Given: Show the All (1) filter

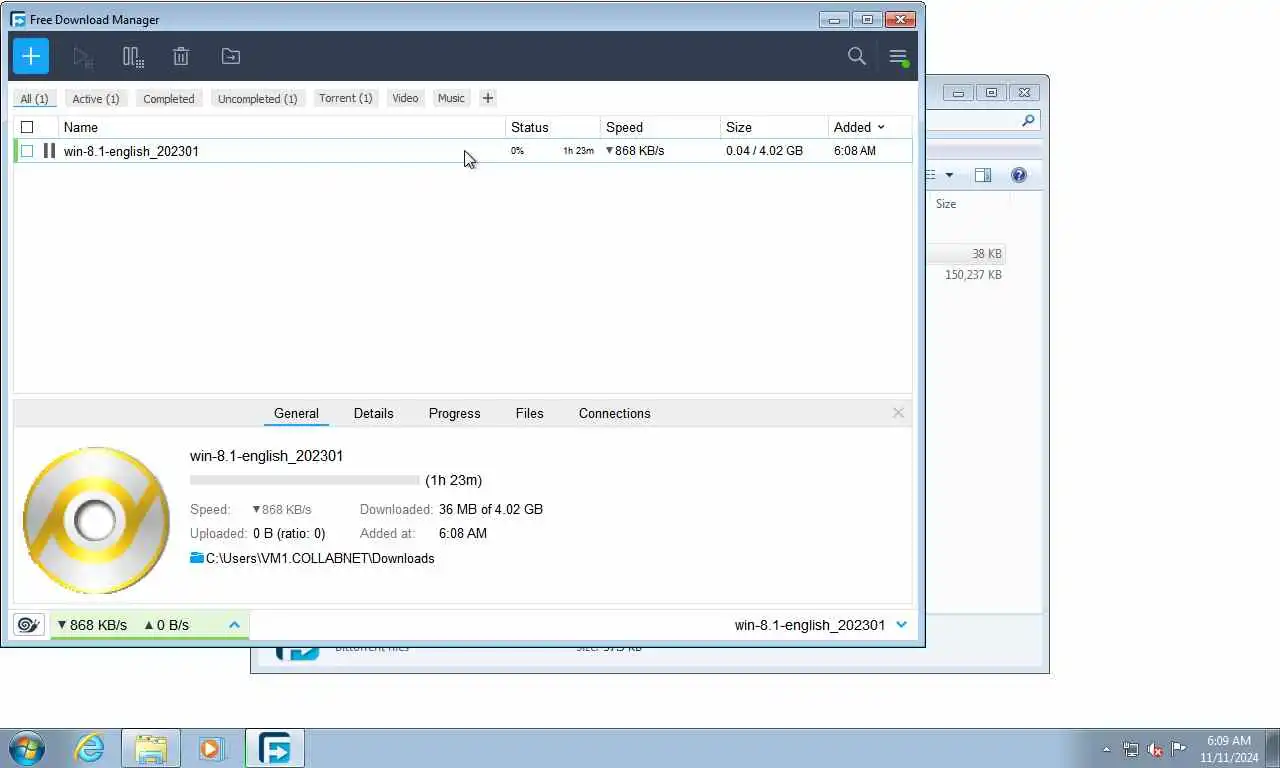Looking at the screenshot, I should pos(34,98).
